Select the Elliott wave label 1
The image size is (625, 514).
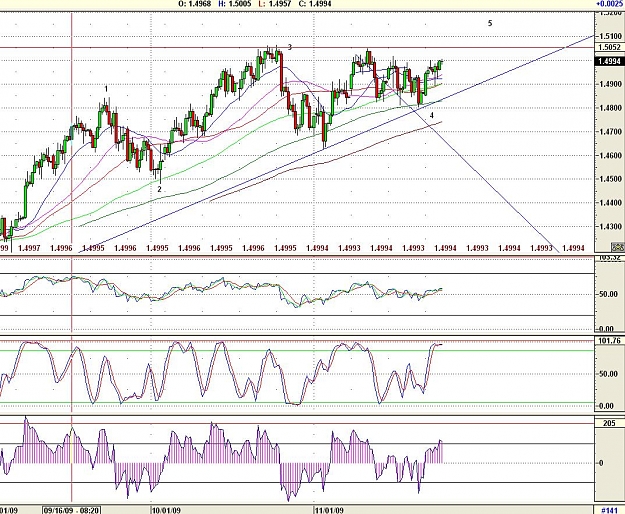(x=106, y=89)
